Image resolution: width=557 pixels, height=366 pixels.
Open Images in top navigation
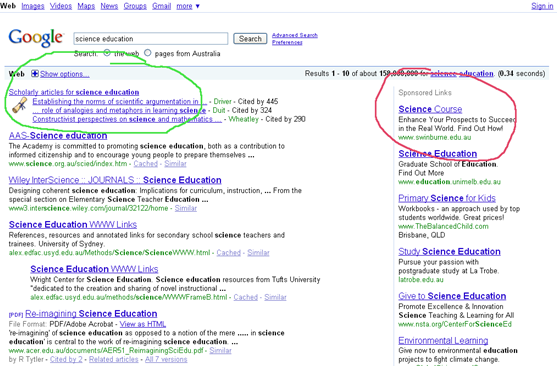33,6
